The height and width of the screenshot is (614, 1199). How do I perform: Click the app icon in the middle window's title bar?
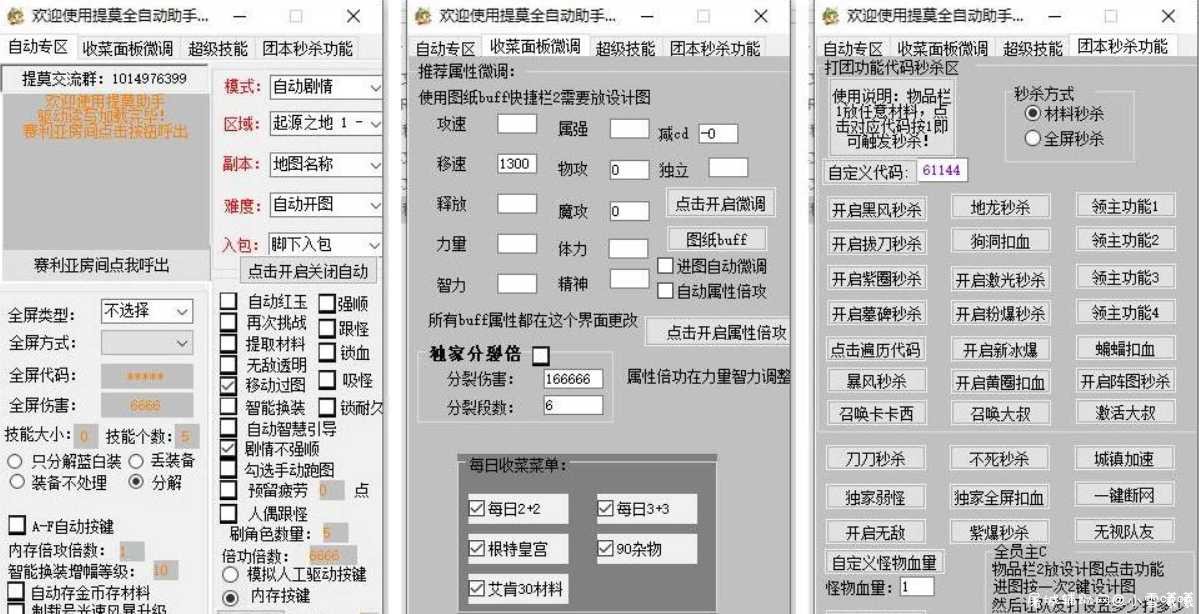pos(423,16)
